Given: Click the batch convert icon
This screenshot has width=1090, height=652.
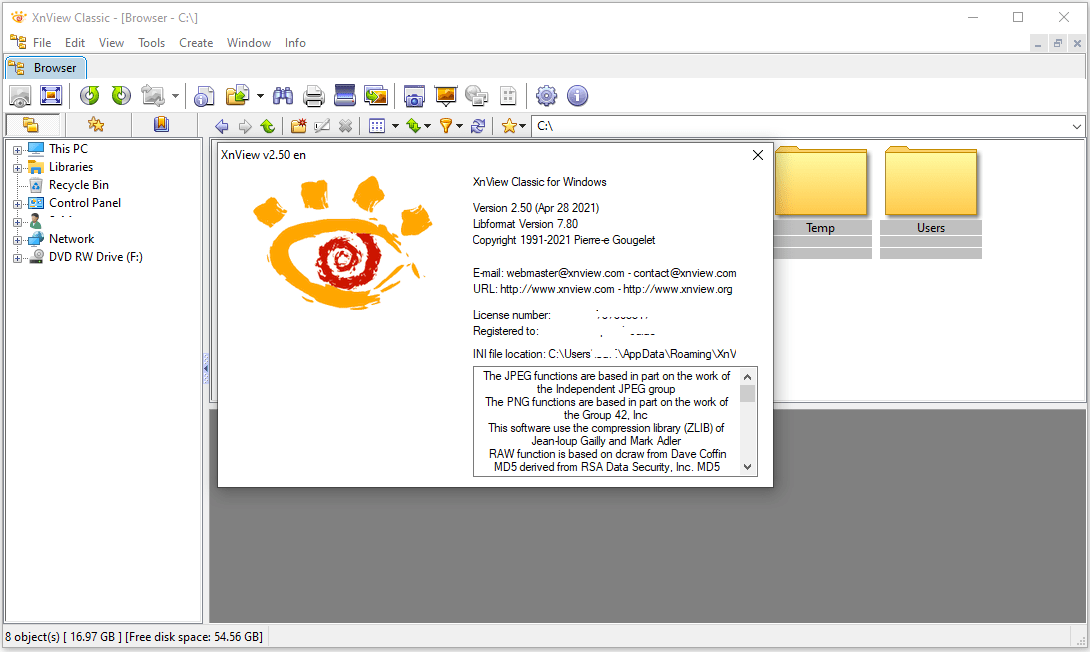Looking at the screenshot, I should click(x=238, y=96).
